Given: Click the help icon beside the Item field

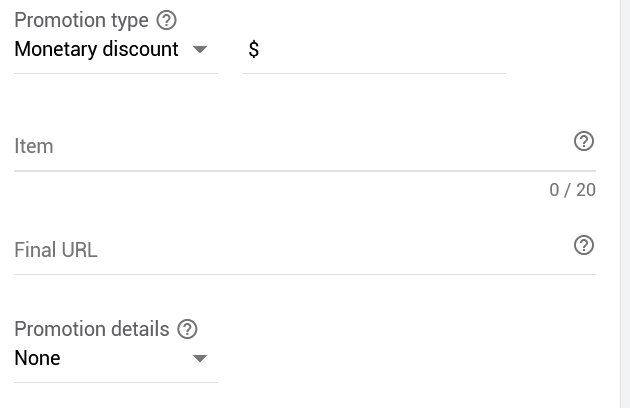Looking at the screenshot, I should pos(584,141).
